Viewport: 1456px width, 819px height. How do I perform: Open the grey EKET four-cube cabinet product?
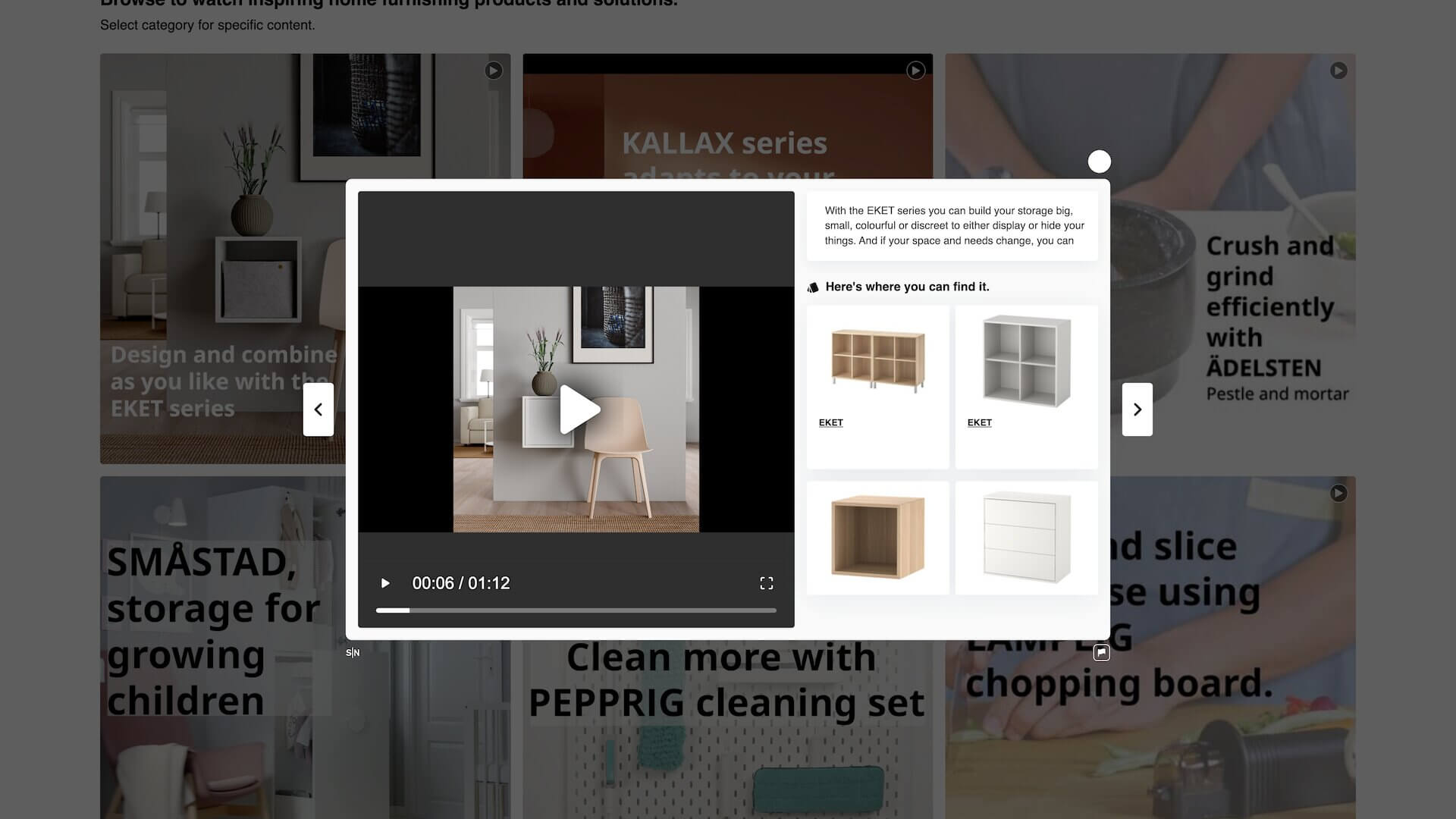[x=1027, y=361]
